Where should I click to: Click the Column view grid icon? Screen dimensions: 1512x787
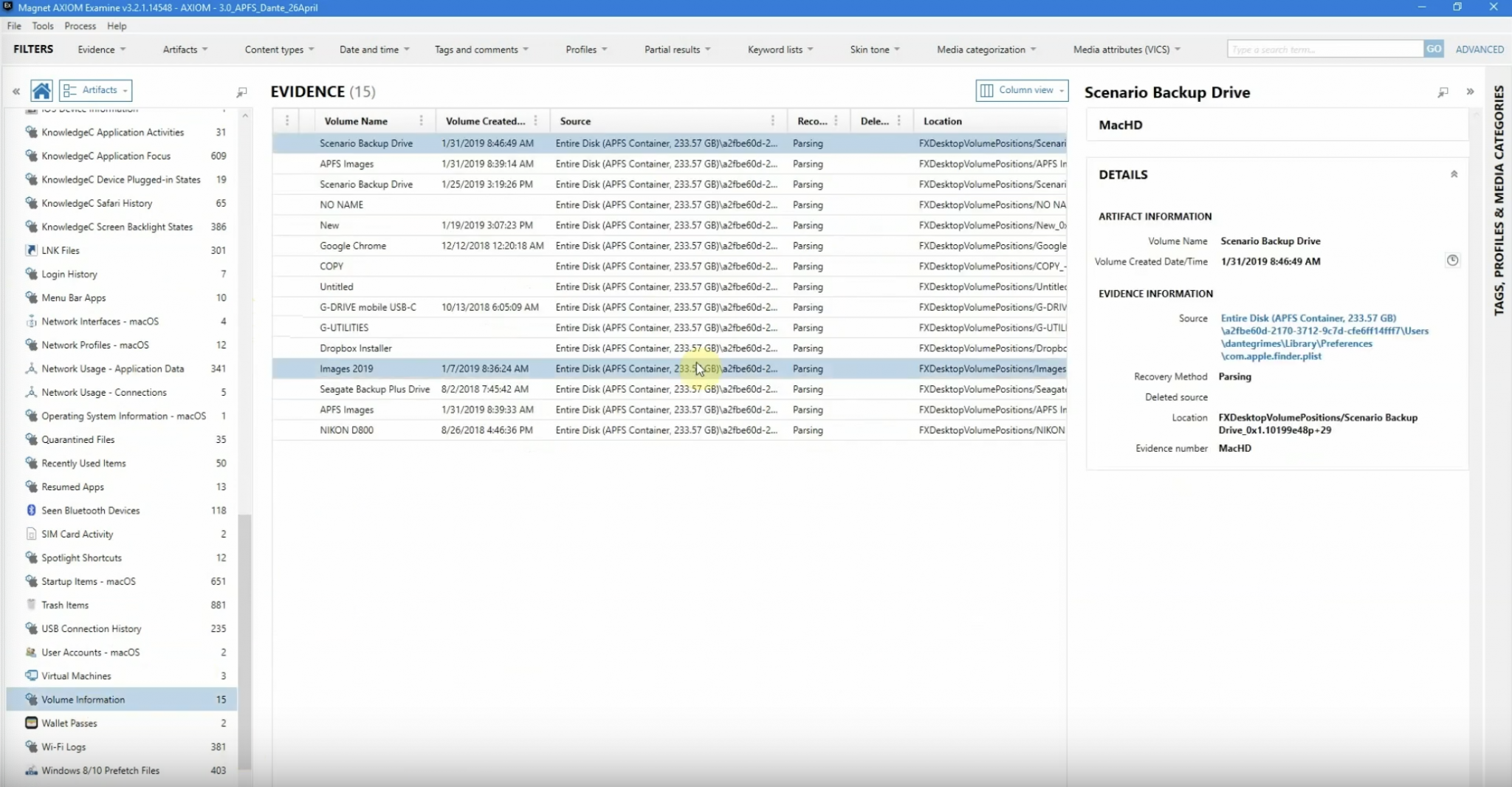point(988,90)
